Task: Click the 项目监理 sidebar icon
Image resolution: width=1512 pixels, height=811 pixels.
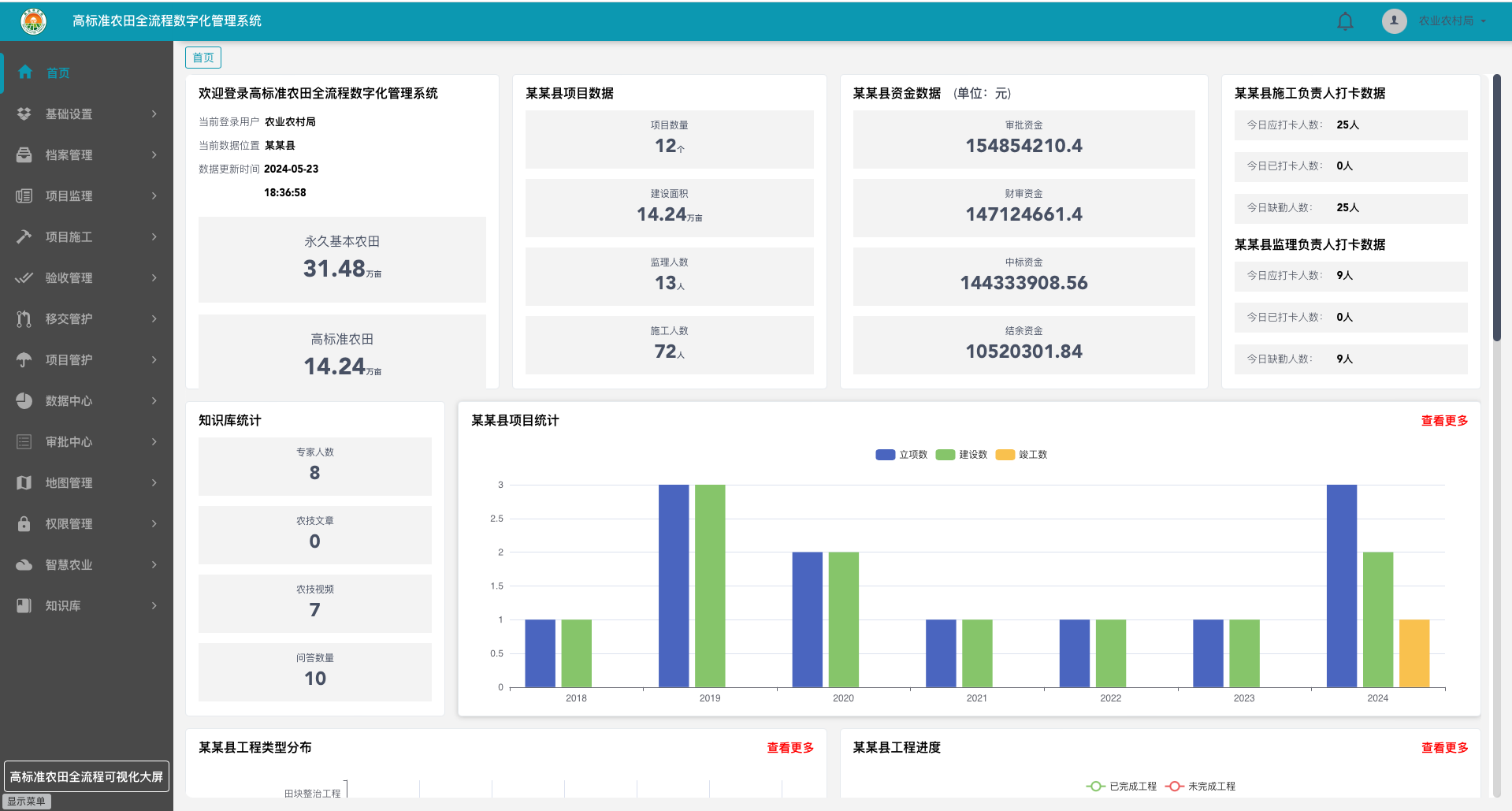Action: tap(24, 195)
